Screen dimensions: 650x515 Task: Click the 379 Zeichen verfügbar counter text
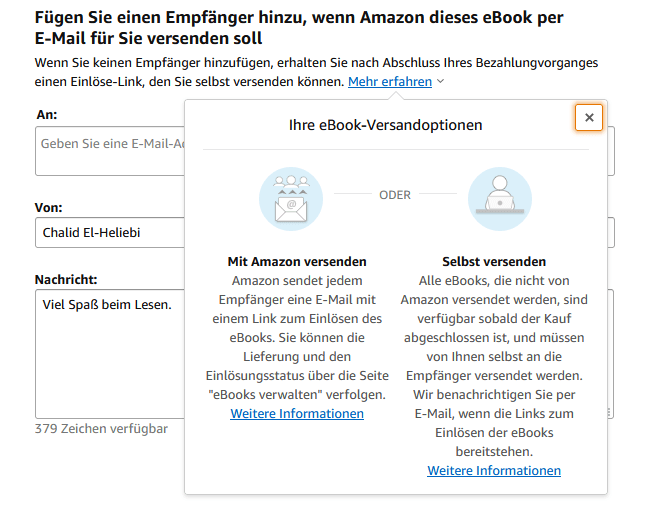(101, 429)
